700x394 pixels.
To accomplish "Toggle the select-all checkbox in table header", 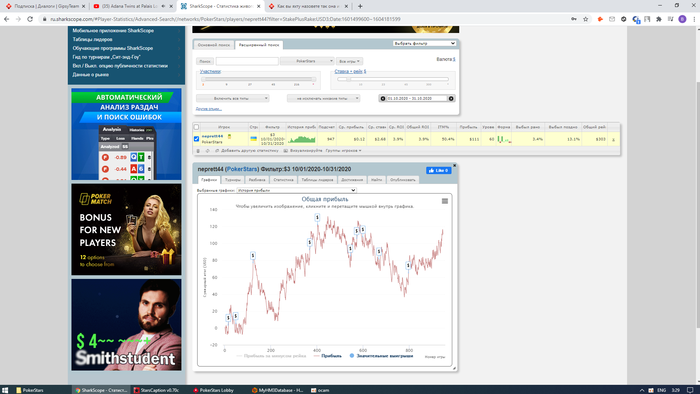I will (x=196, y=127).
